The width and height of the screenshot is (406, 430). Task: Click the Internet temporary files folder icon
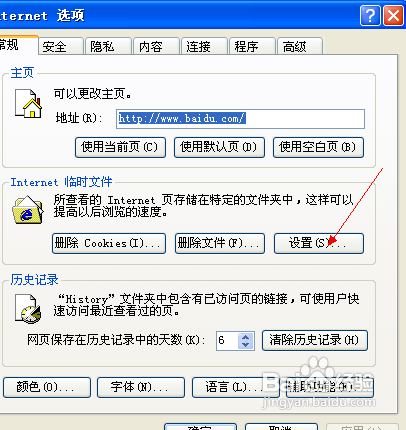point(28,210)
